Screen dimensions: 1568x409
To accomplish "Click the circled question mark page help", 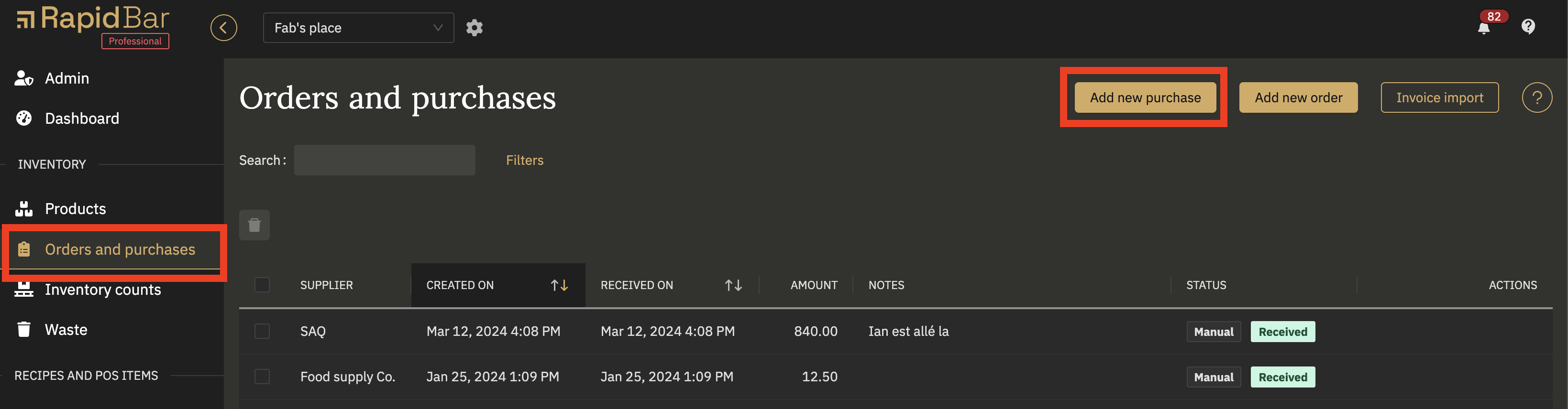I will tap(1536, 97).
